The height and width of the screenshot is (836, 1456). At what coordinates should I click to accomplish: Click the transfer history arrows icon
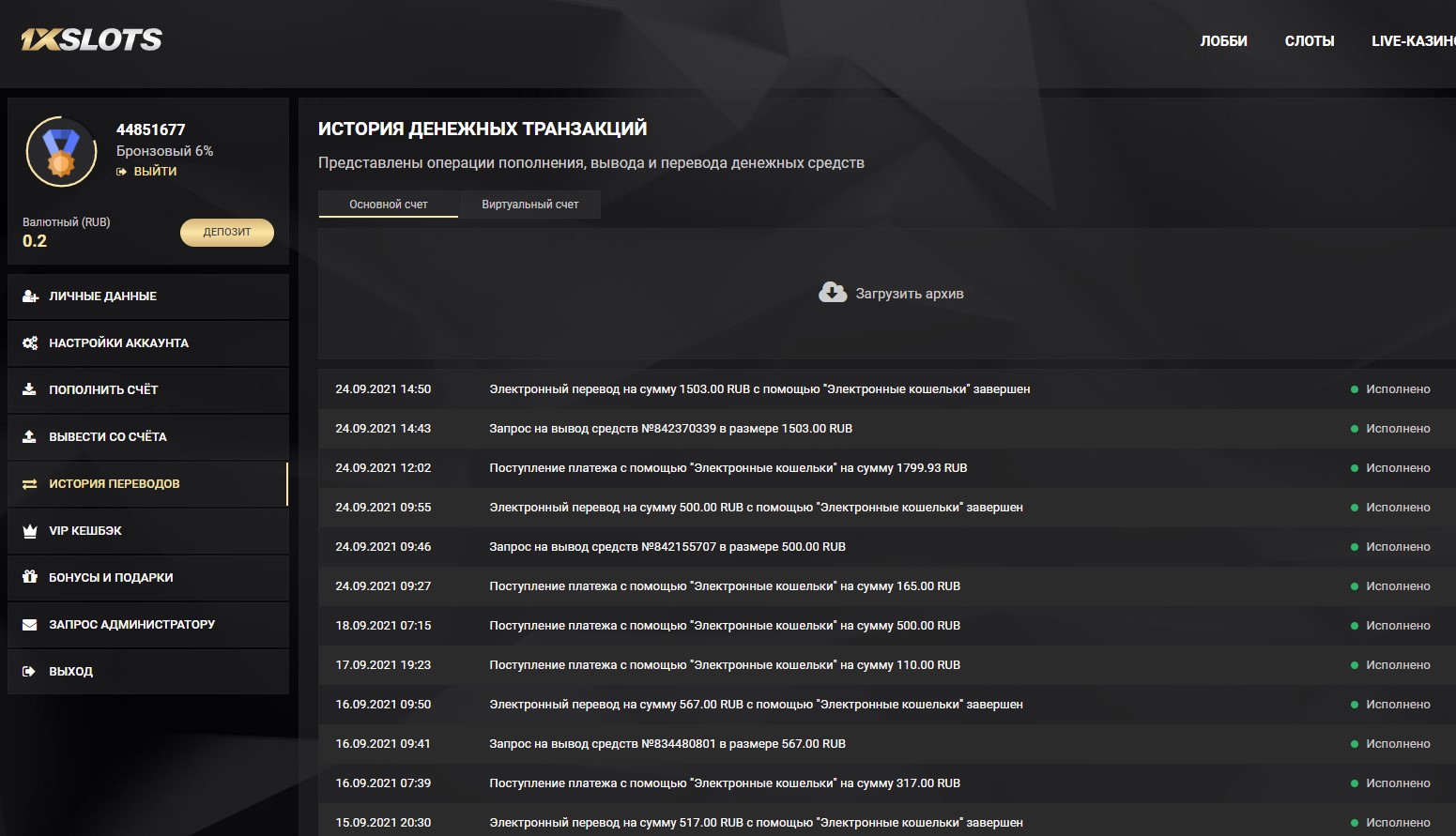tap(30, 483)
